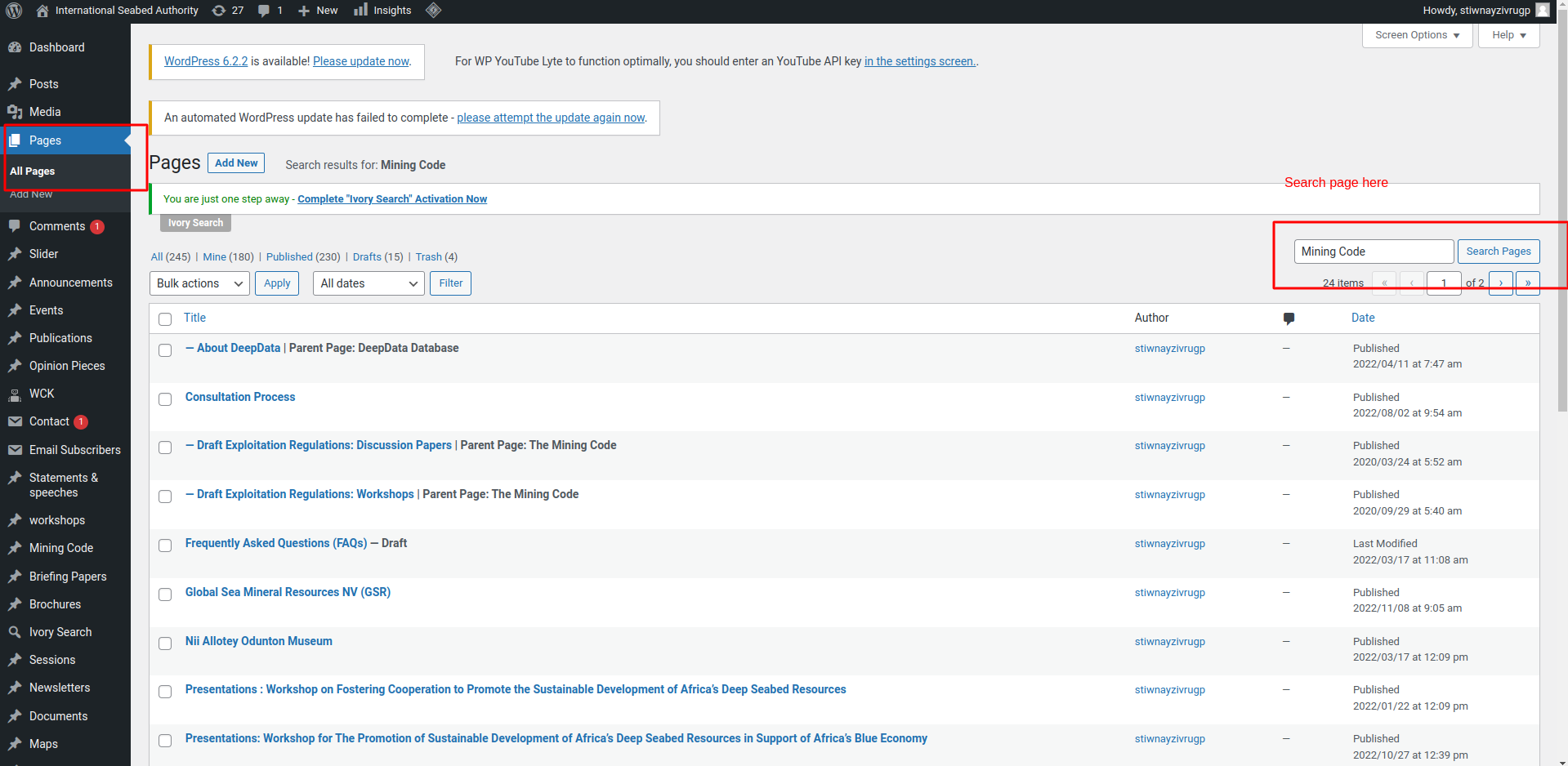Click the Announcements pin icon

click(15, 283)
